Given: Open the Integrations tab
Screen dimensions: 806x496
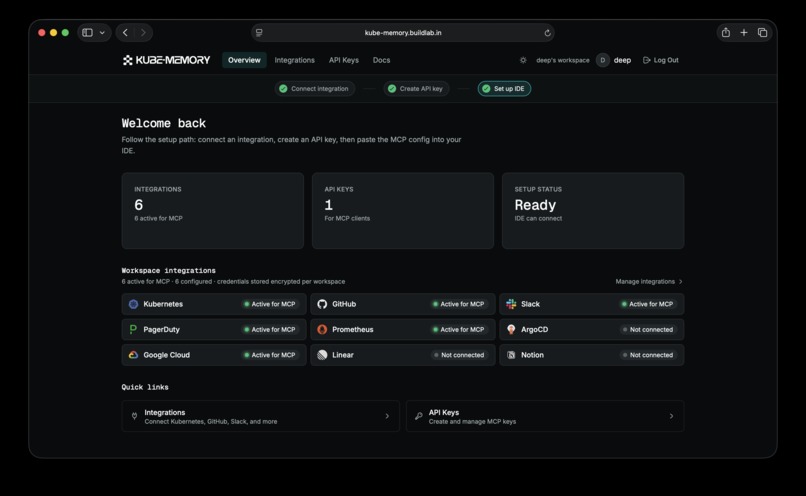Looking at the screenshot, I should 295,60.
